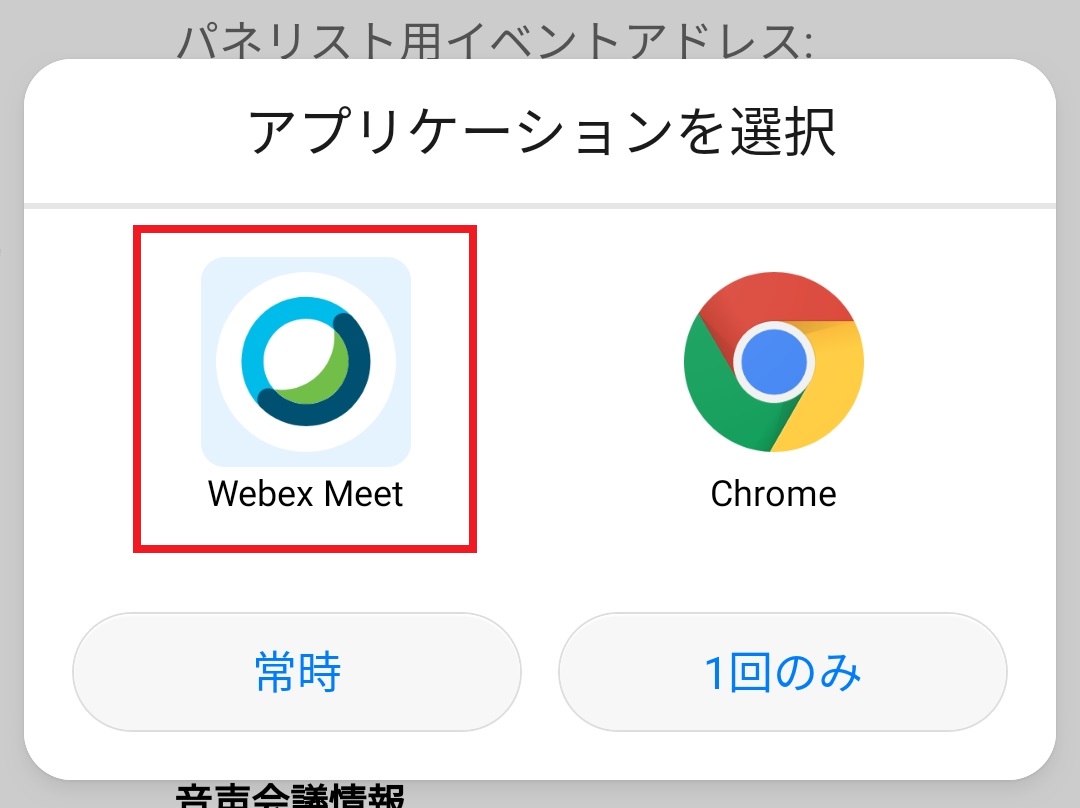Click the アプリケーションを選択 dialog title
The image size is (1080, 808).
tap(541, 133)
